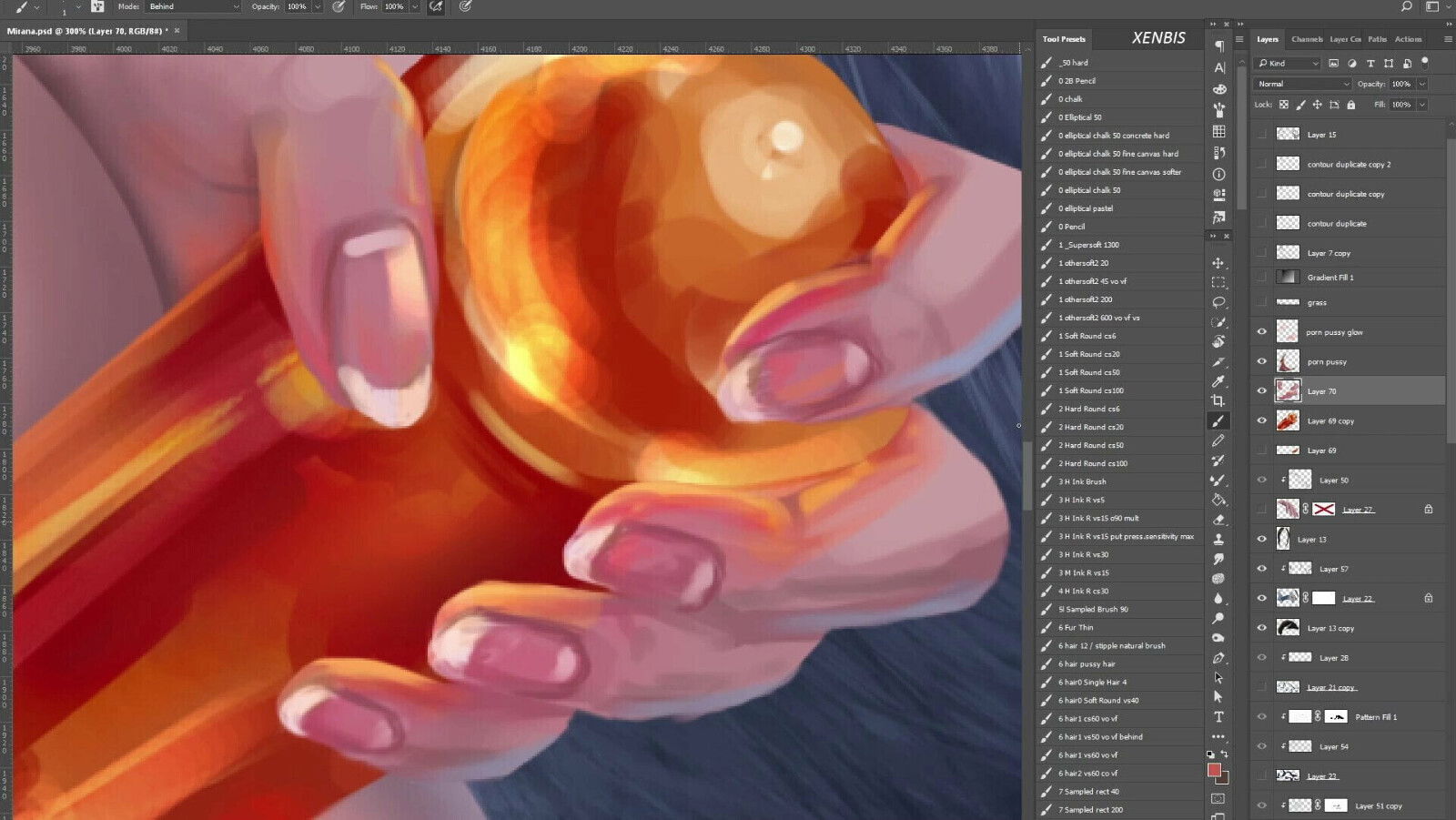
Task: Choose the Eraser tool
Action: [1218, 520]
